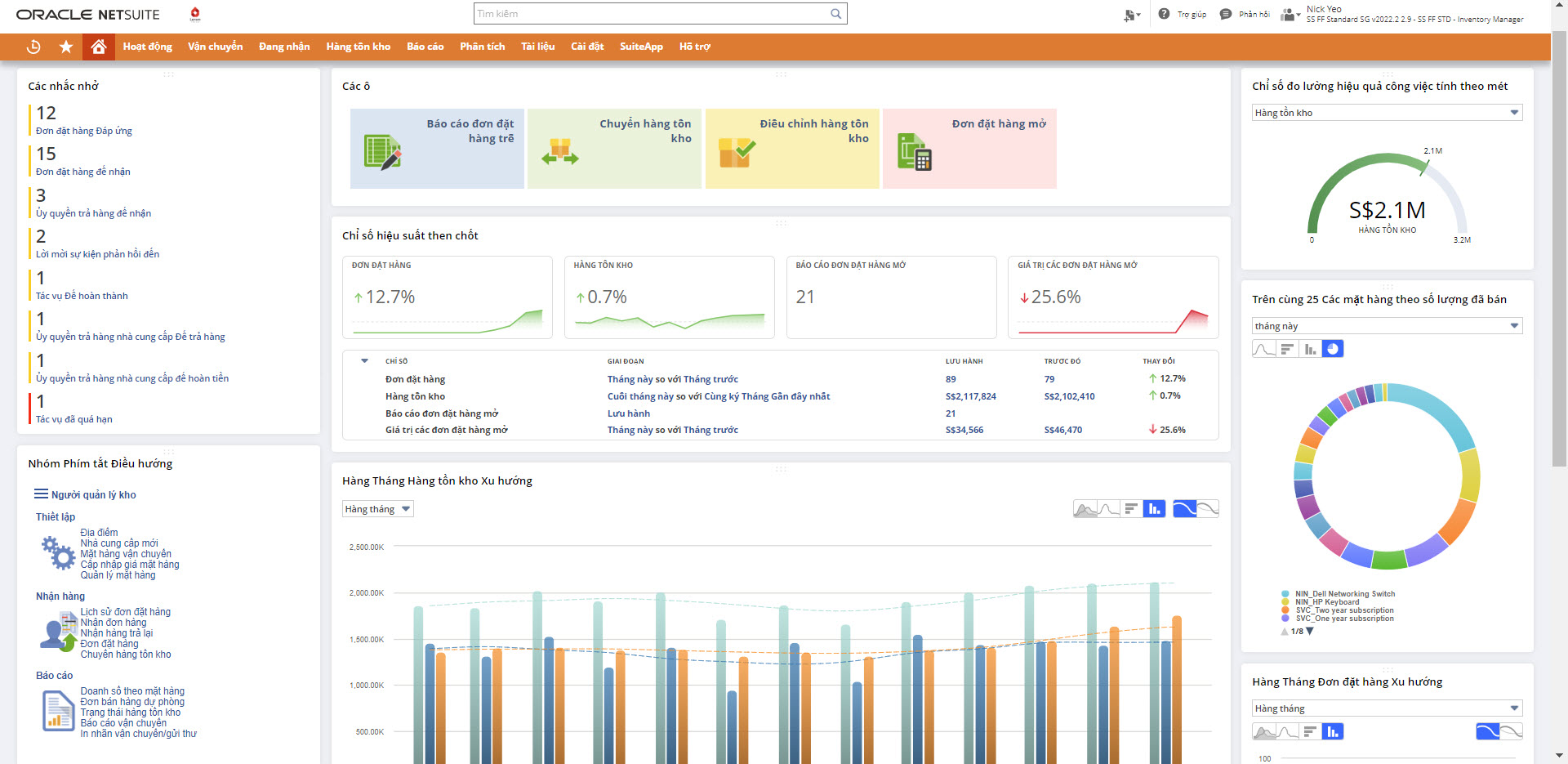The image size is (1568, 764).
Task: Open the Hàng tồn kho KPI meter dropdown
Action: (1387, 113)
